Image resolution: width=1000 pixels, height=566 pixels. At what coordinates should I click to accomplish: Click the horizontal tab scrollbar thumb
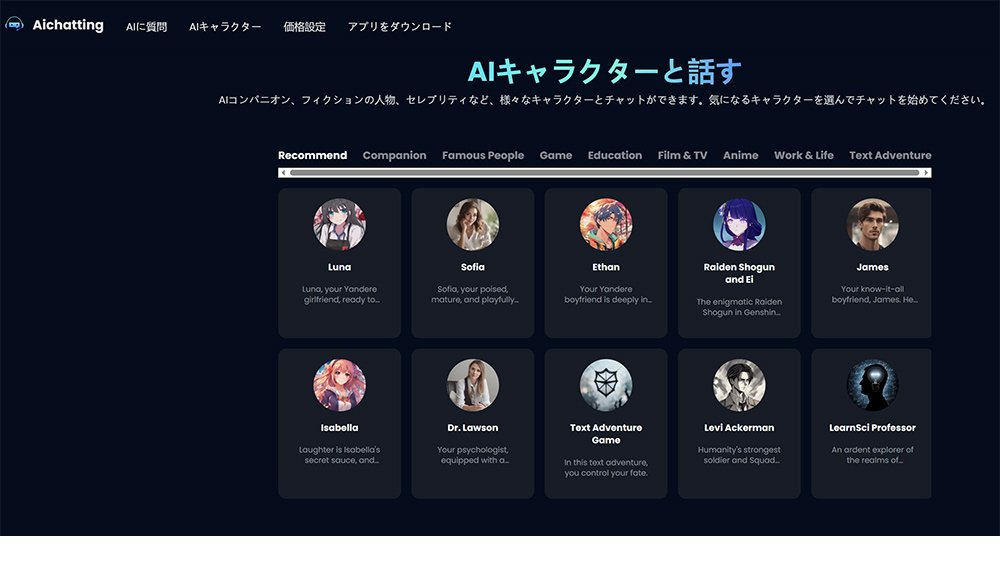[605, 173]
